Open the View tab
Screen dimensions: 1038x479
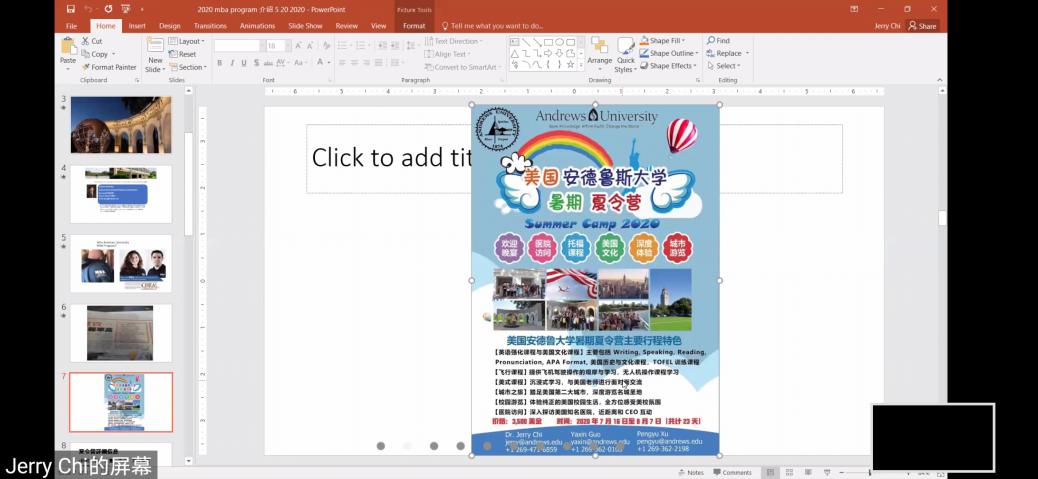[x=378, y=26]
